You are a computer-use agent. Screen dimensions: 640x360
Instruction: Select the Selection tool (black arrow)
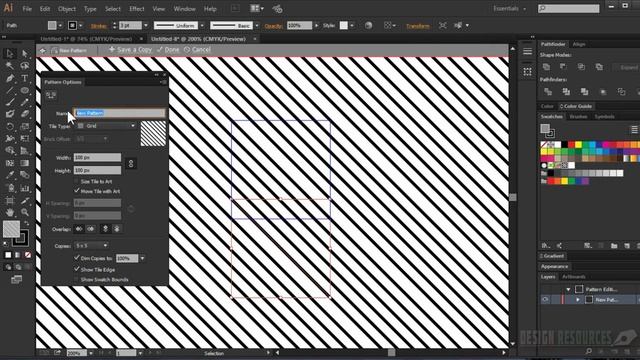10,53
